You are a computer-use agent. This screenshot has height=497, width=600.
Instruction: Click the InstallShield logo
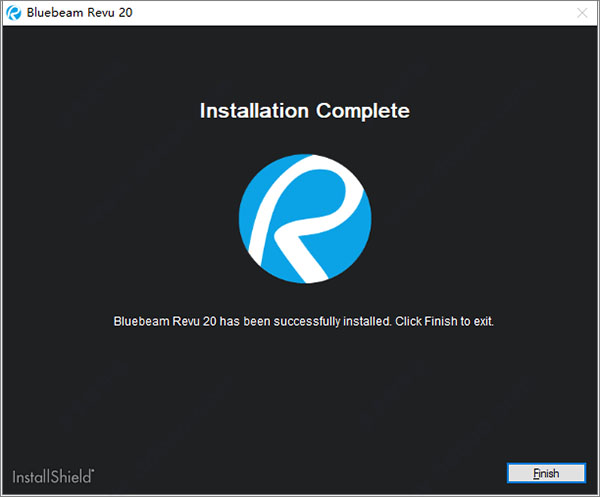coord(53,474)
